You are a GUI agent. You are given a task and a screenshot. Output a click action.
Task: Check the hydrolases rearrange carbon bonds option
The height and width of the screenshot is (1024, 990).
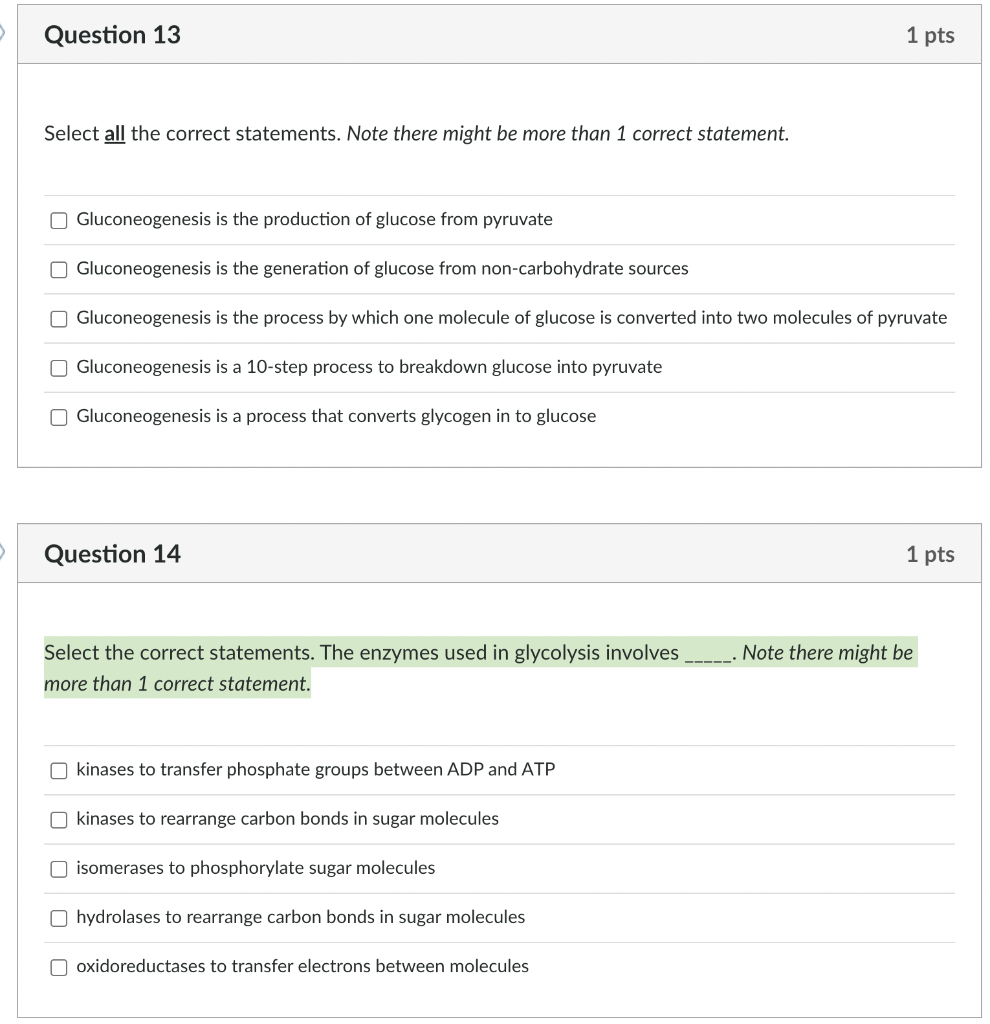tap(59, 917)
